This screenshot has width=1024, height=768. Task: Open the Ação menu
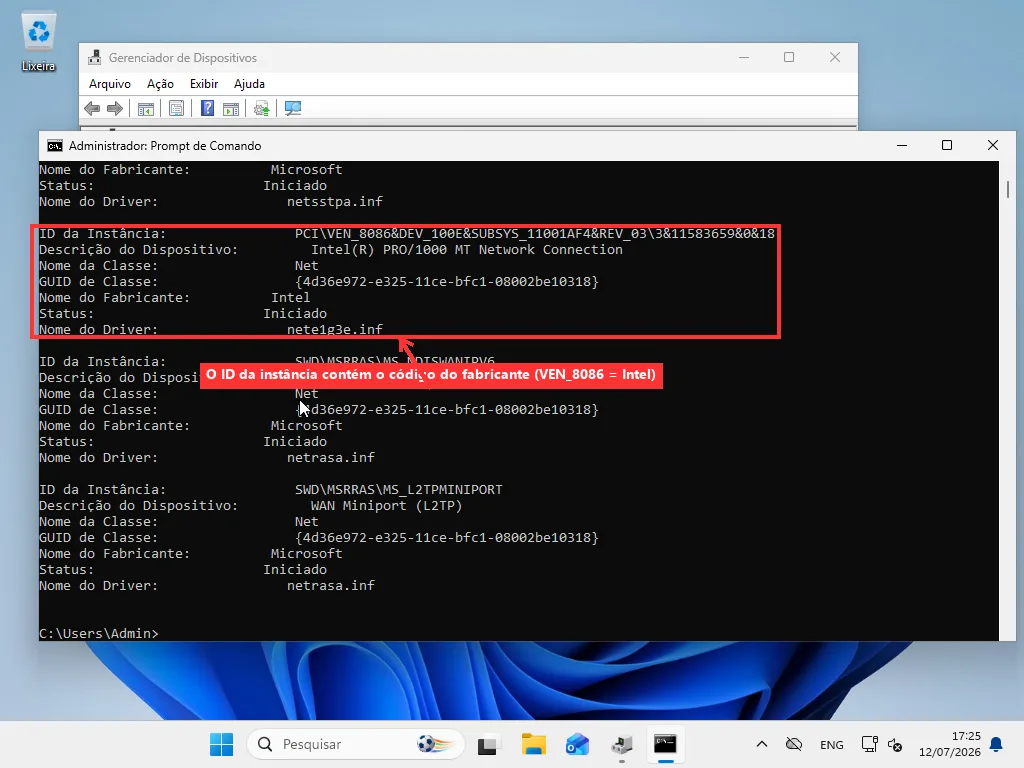coord(160,84)
